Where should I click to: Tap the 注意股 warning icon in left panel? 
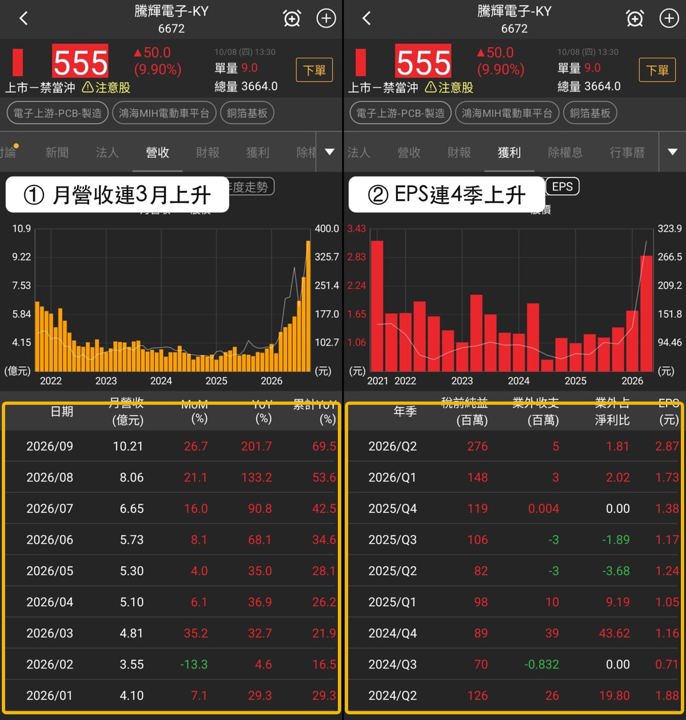pos(88,87)
